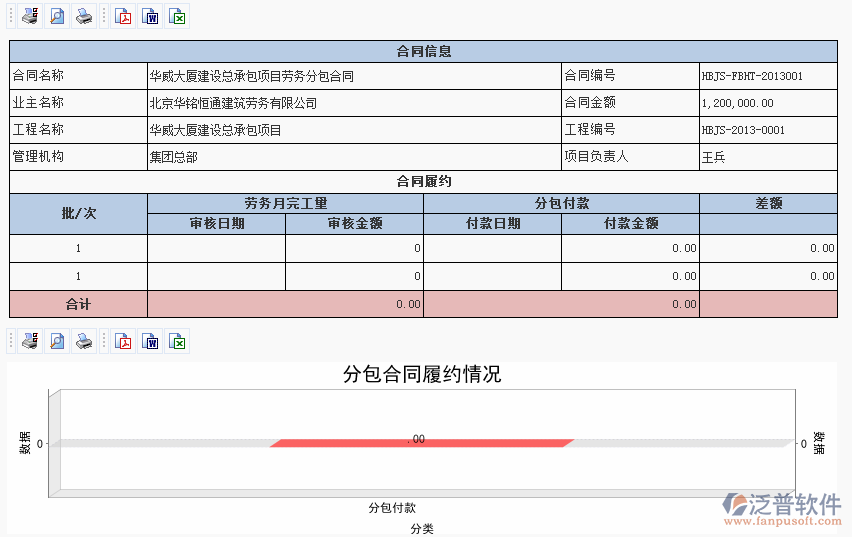Viewport: 852px width, 537px height.
Task: Click page setup print icon in top toolbar
Action: 30,16
